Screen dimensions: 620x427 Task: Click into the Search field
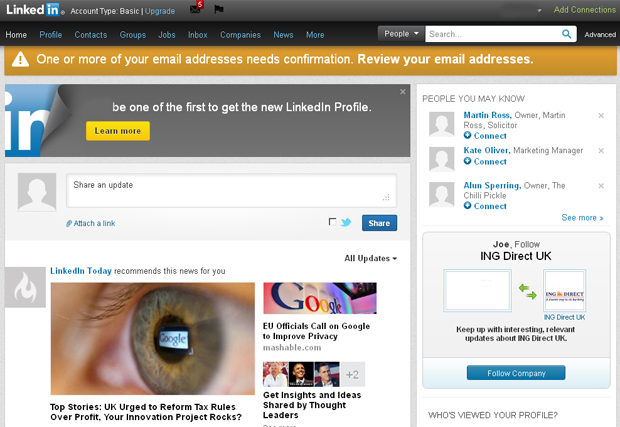[x=493, y=34]
